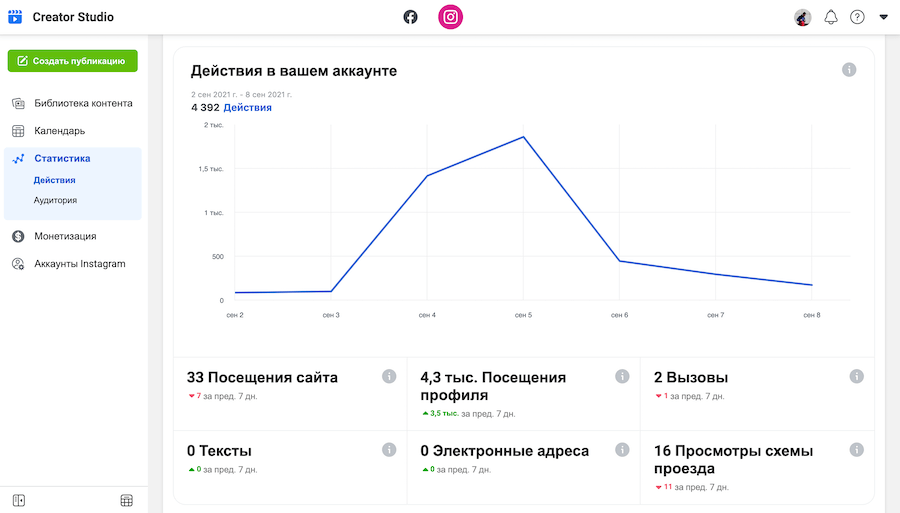
Task: Click the Создать публикацию button
Action: point(72,61)
